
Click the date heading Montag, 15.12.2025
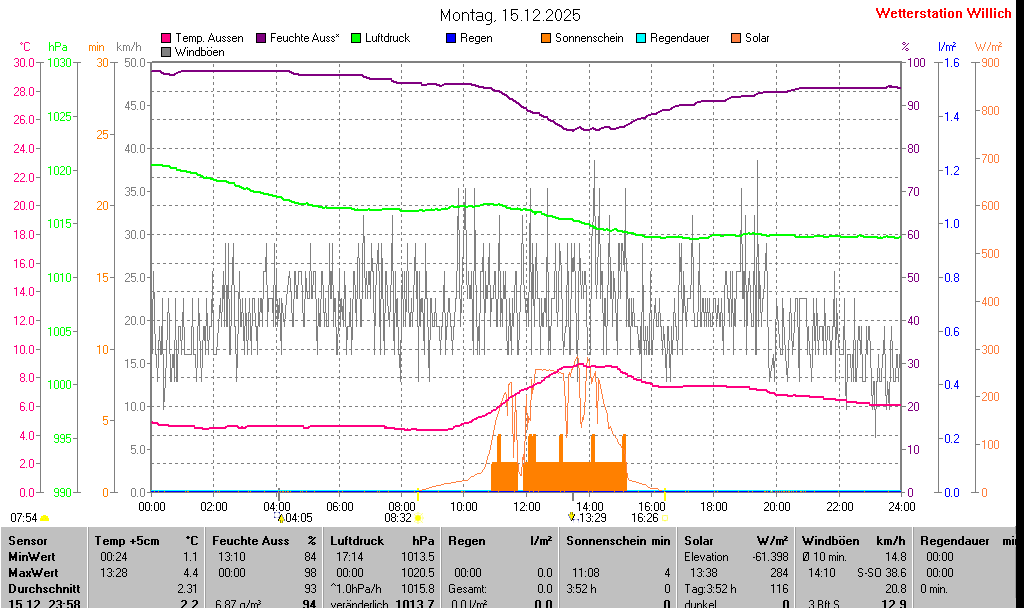(x=510, y=15)
